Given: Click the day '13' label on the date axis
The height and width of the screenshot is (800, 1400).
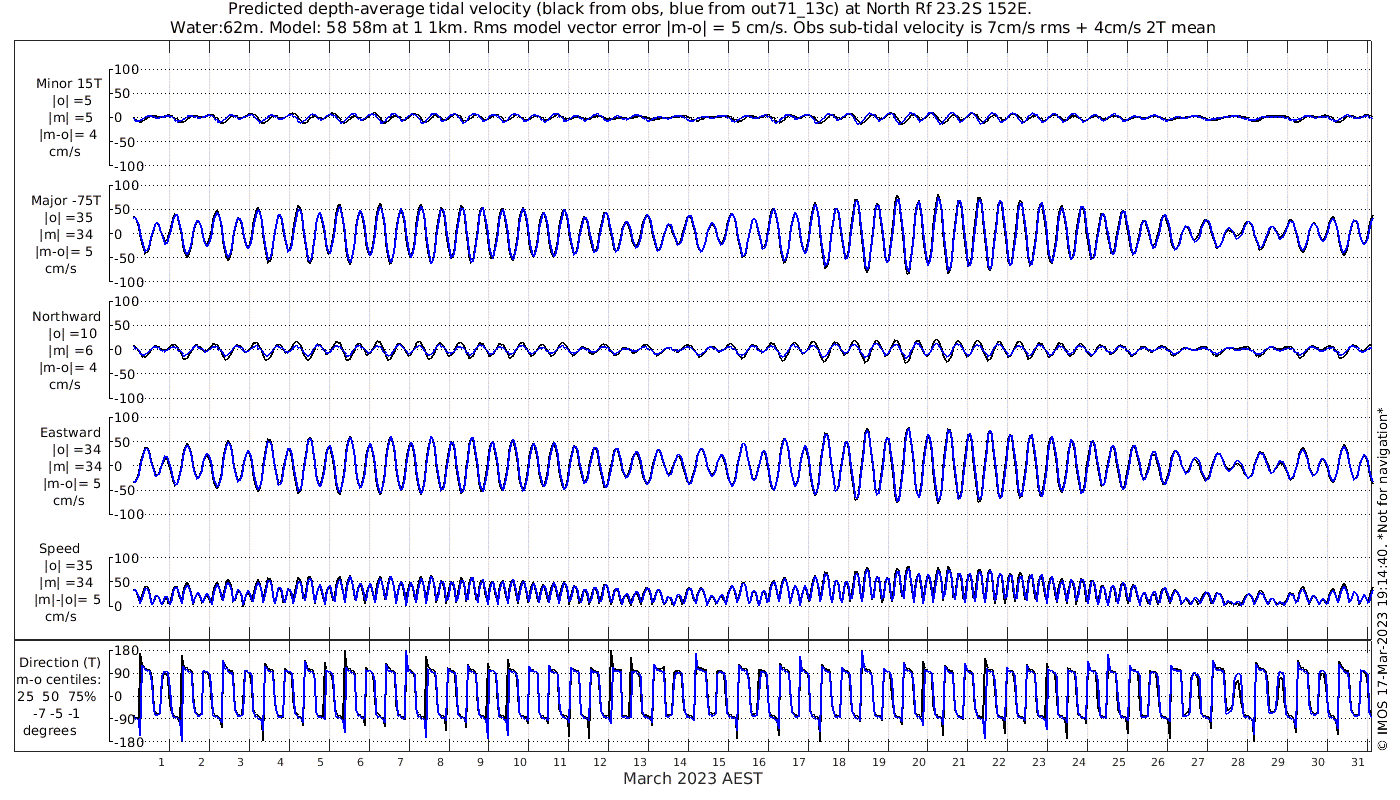Looking at the screenshot, I should click(639, 762).
